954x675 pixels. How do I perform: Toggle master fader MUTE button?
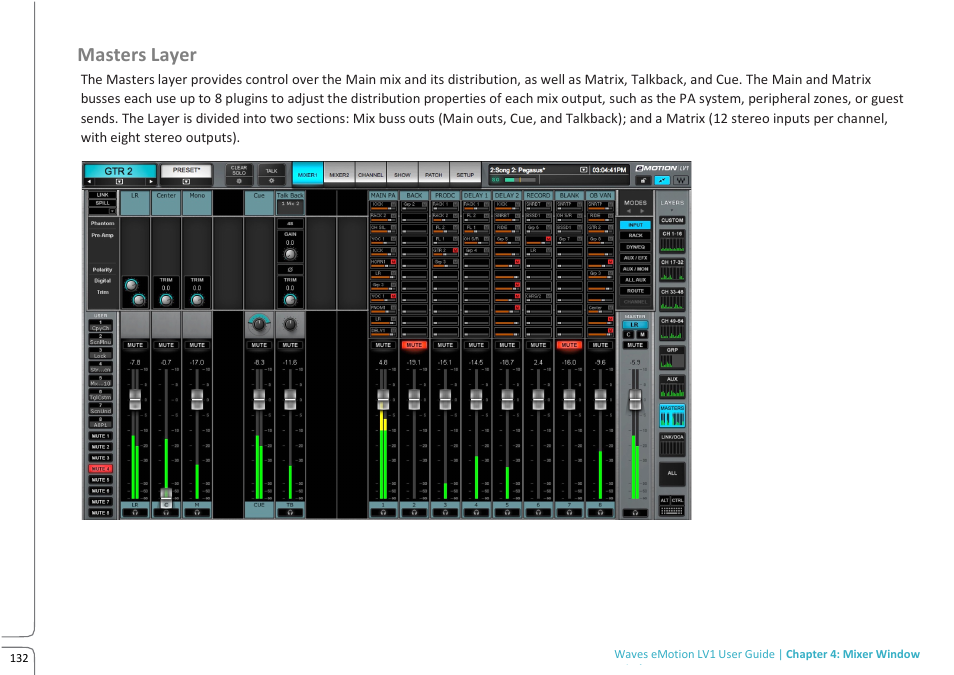click(x=635, y=345)
